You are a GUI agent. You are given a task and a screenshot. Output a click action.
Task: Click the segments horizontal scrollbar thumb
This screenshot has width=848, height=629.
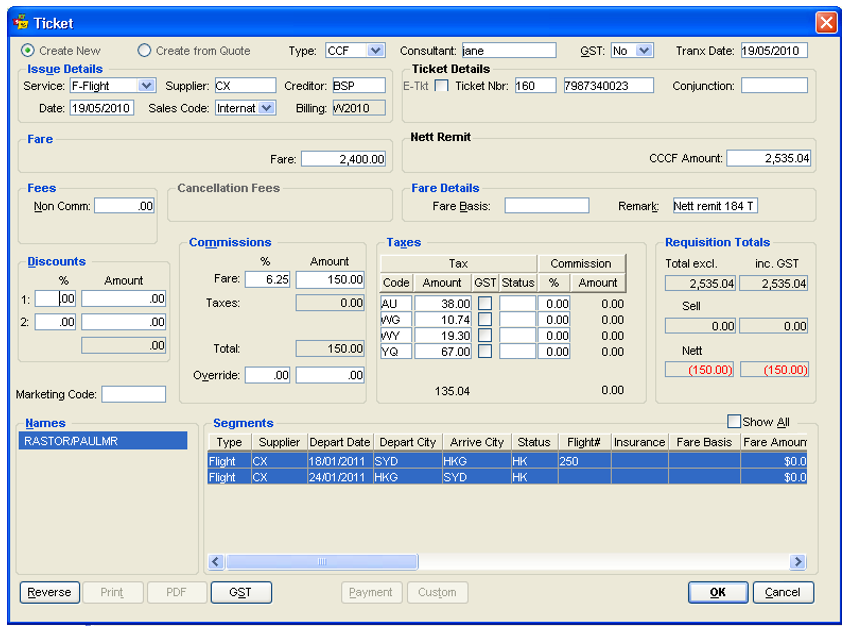click(x=322, y=561)
